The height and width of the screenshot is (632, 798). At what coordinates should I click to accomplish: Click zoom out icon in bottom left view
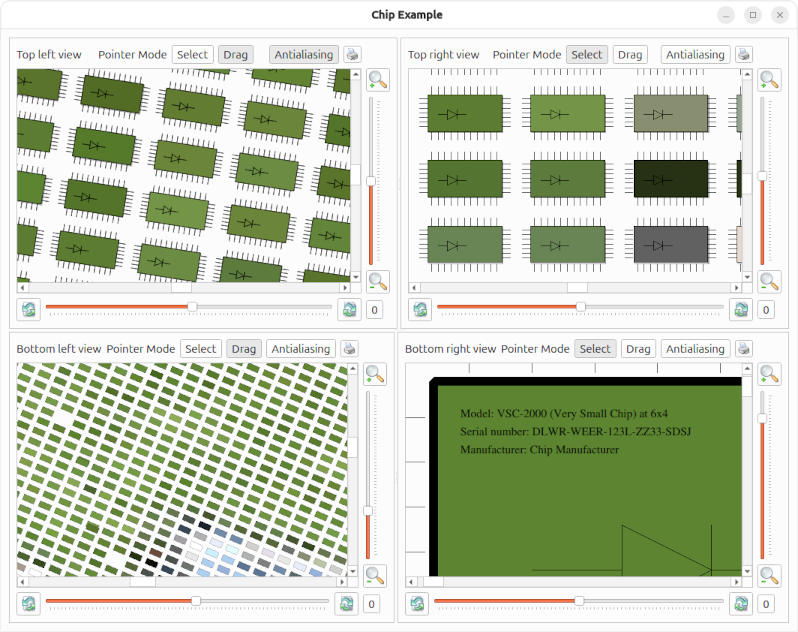375,576
